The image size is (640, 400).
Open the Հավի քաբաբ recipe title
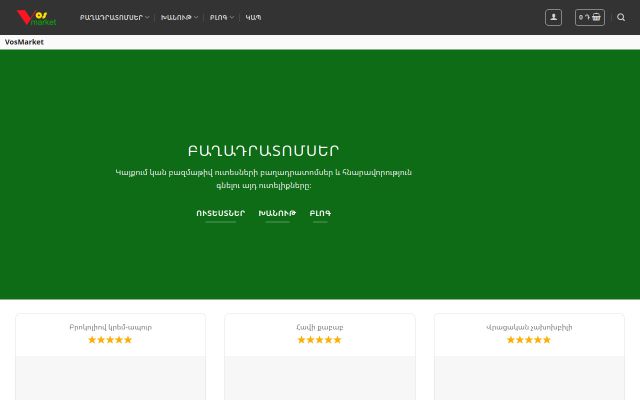pos(320,327)
